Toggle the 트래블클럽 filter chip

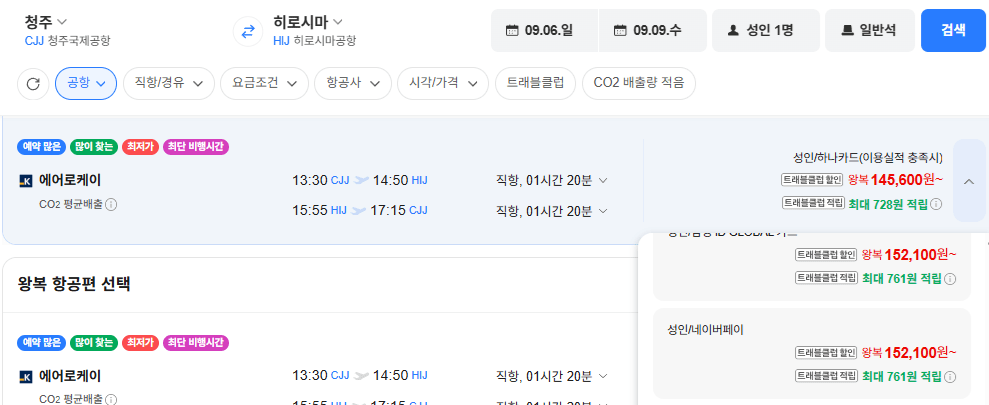(x=535, y=83)
